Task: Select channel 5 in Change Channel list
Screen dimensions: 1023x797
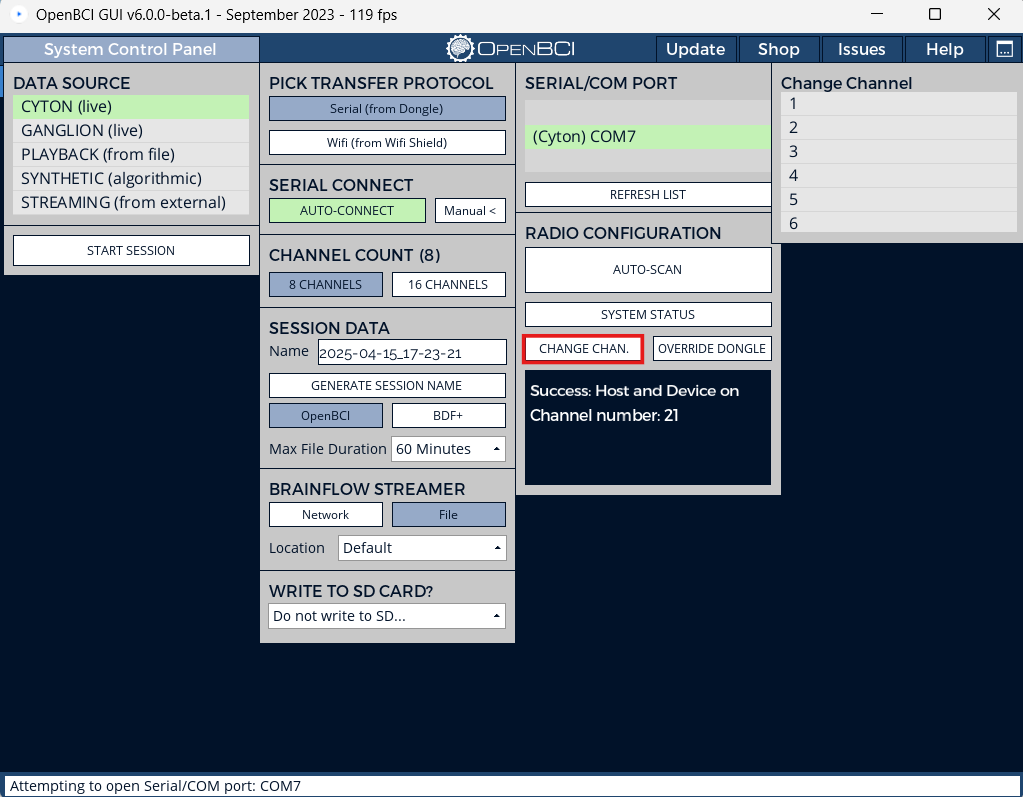Action: (898, 200)
